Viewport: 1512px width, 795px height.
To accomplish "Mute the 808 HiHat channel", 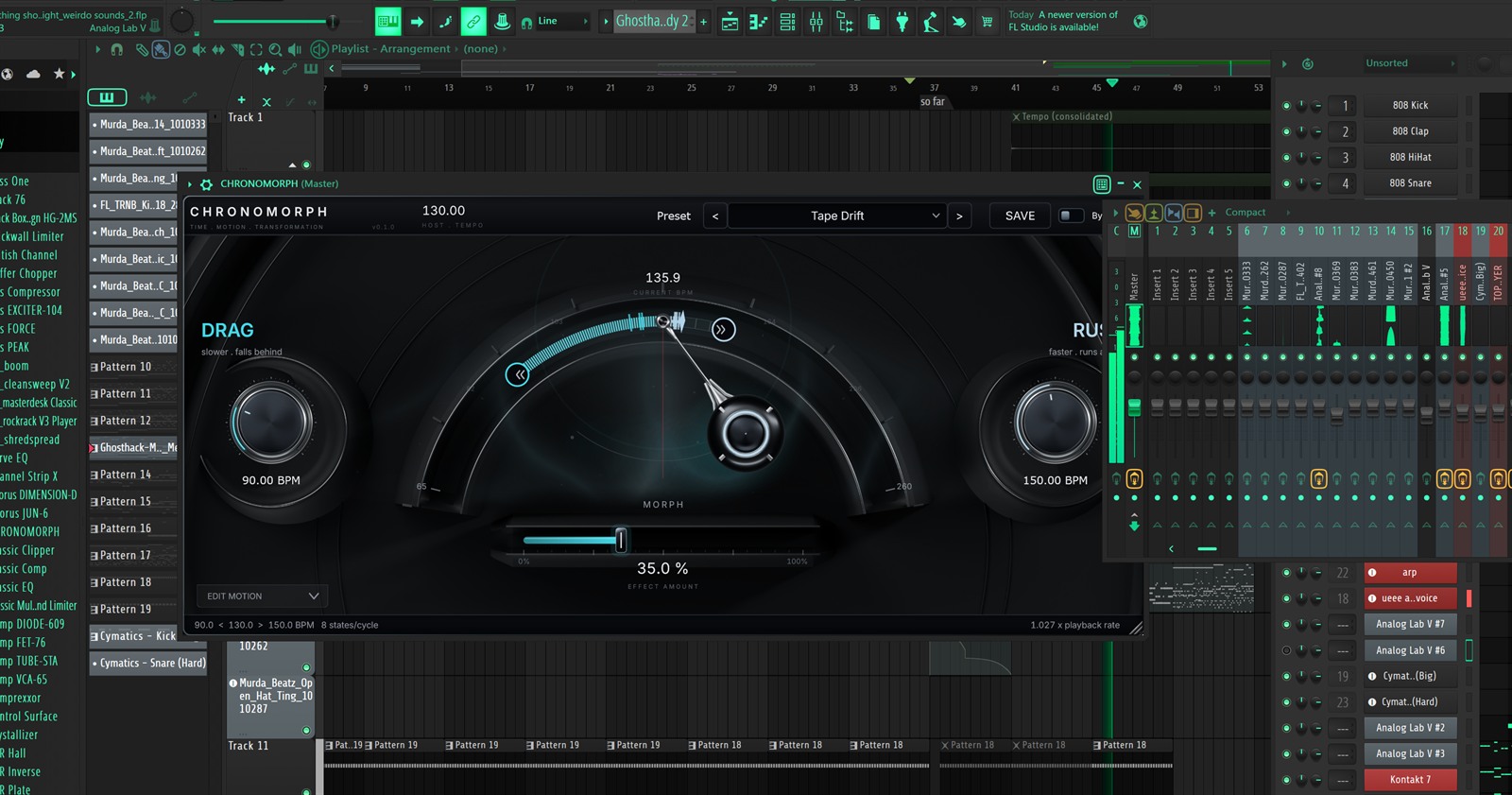I will [x=1286, y=158].
